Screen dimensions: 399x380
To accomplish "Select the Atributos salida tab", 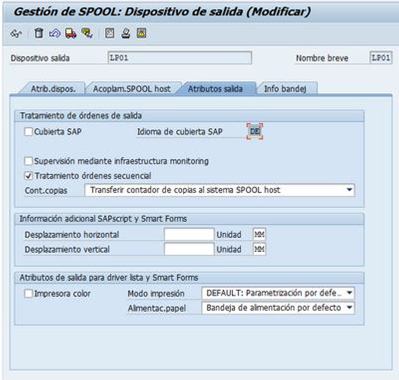I will pos(215,89).
